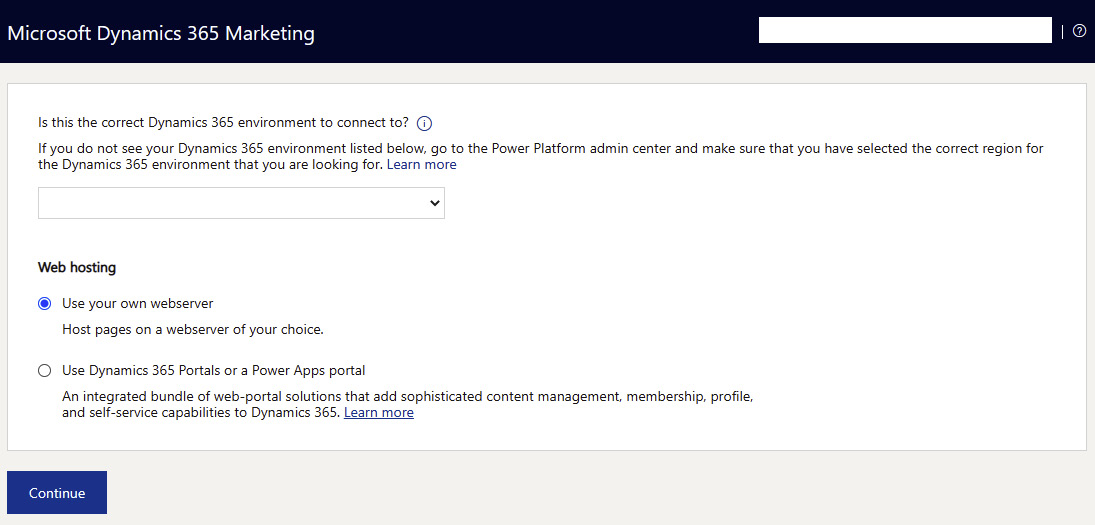
Task: Click the correct environment question text
Action: (223, 123)
